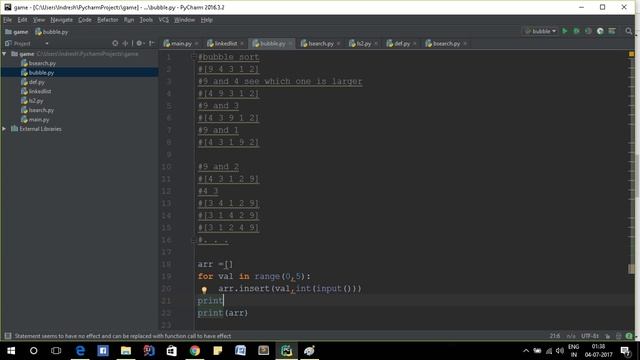Show hidden system tray icons chevron
640x360 pixels.
click(526, 351)
